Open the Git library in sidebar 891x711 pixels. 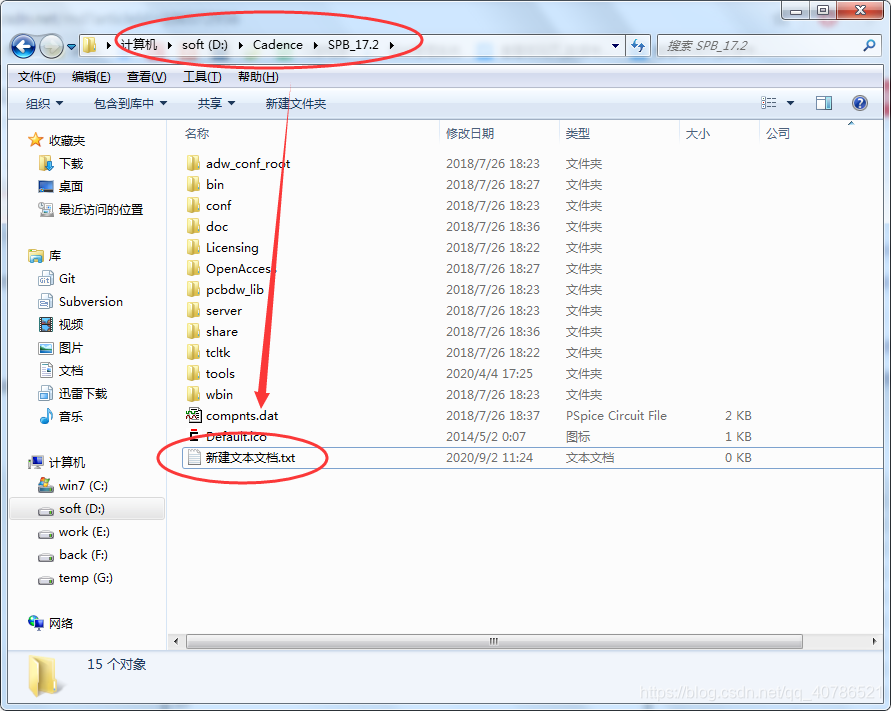[x=57, y=279]
